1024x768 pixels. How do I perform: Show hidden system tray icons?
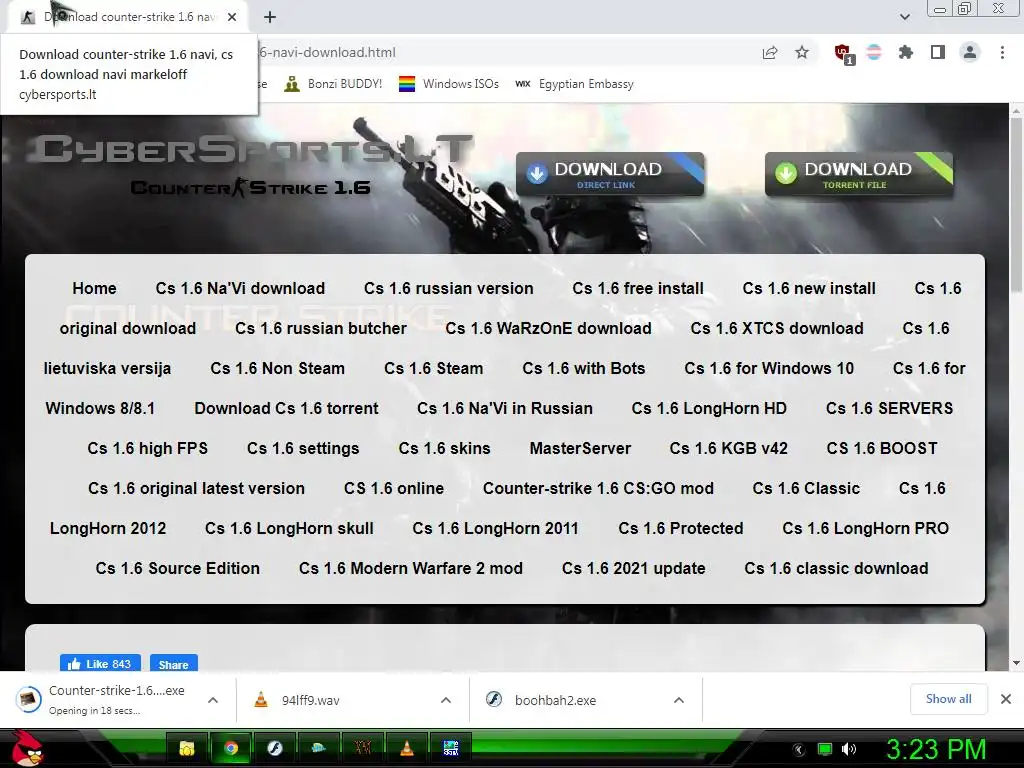pos(799,749)
